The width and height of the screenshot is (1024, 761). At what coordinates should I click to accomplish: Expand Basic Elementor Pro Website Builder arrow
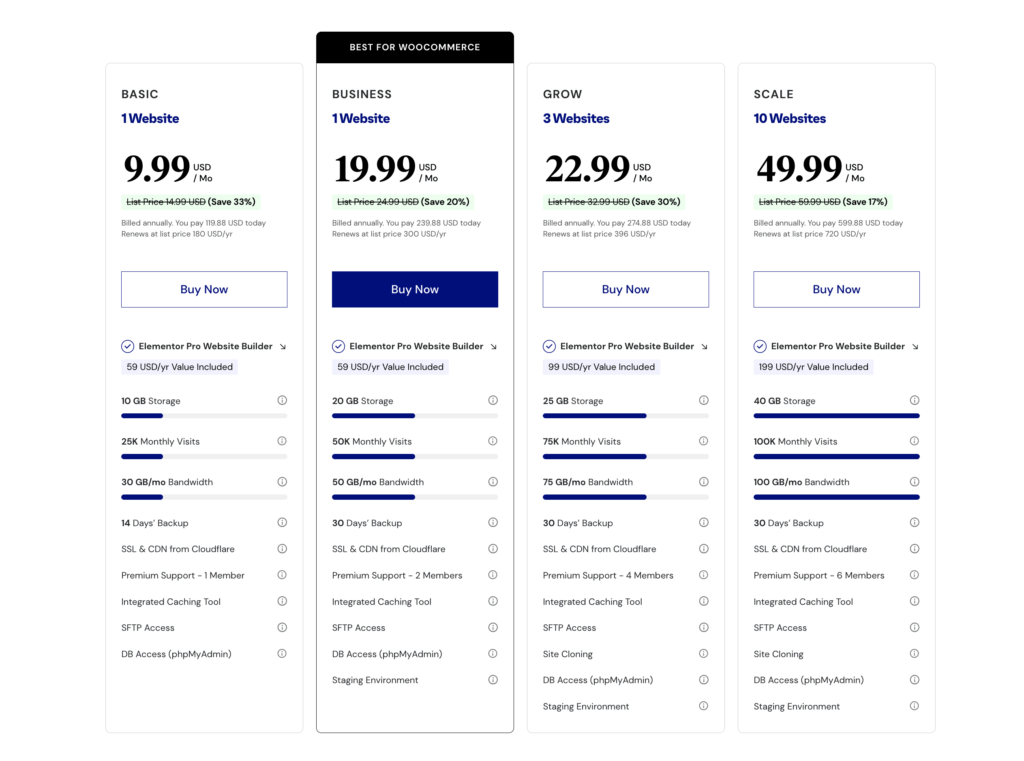click(283, 347)
